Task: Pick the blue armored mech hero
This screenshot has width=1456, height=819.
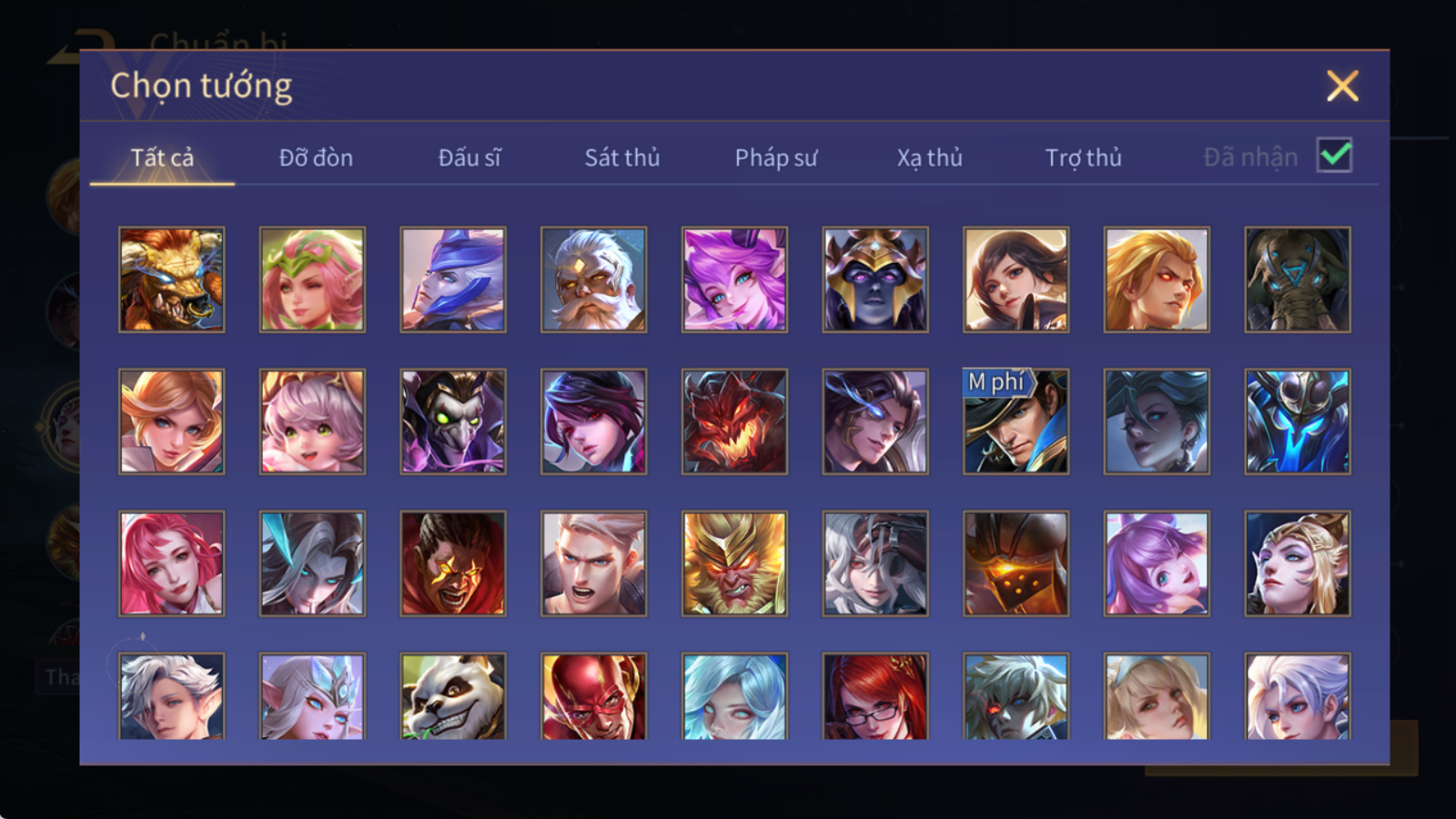Action: point(1298,421)
